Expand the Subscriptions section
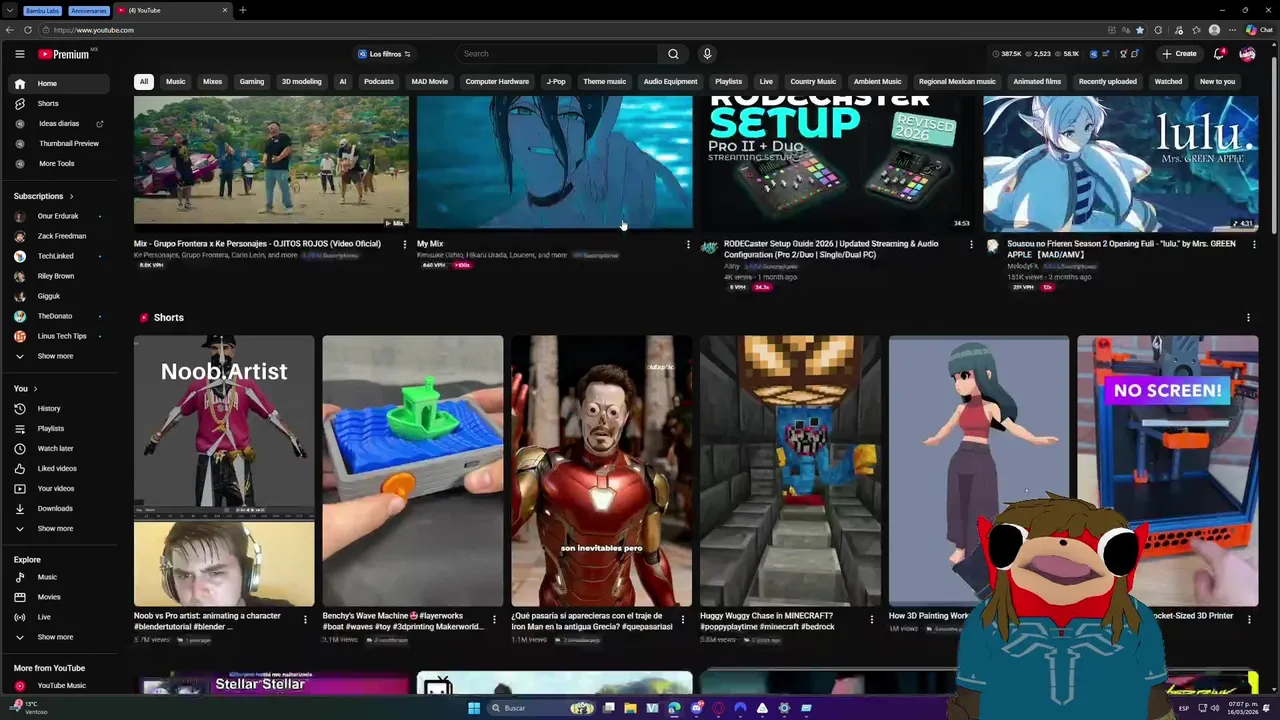The height and width of the screenshot is (720, 1280). point(43,197)
